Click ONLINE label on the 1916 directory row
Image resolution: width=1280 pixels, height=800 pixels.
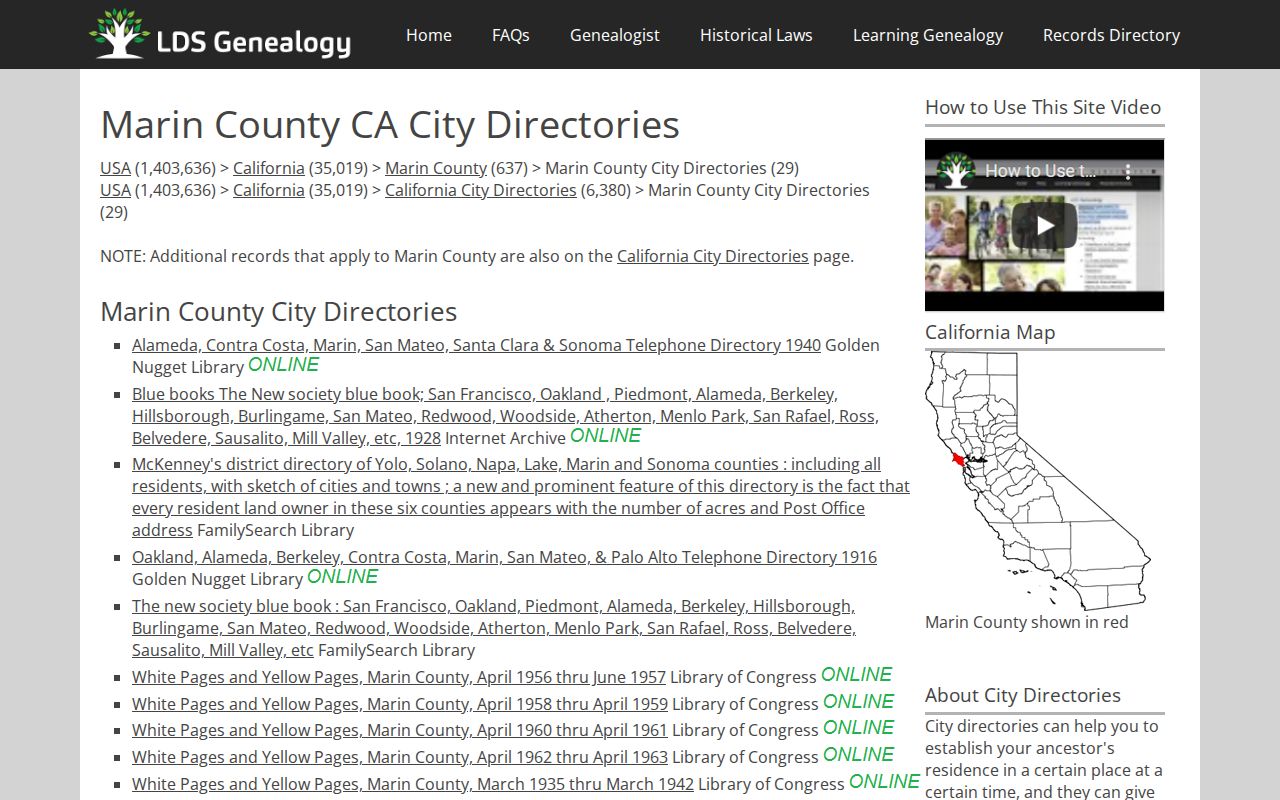343,577
